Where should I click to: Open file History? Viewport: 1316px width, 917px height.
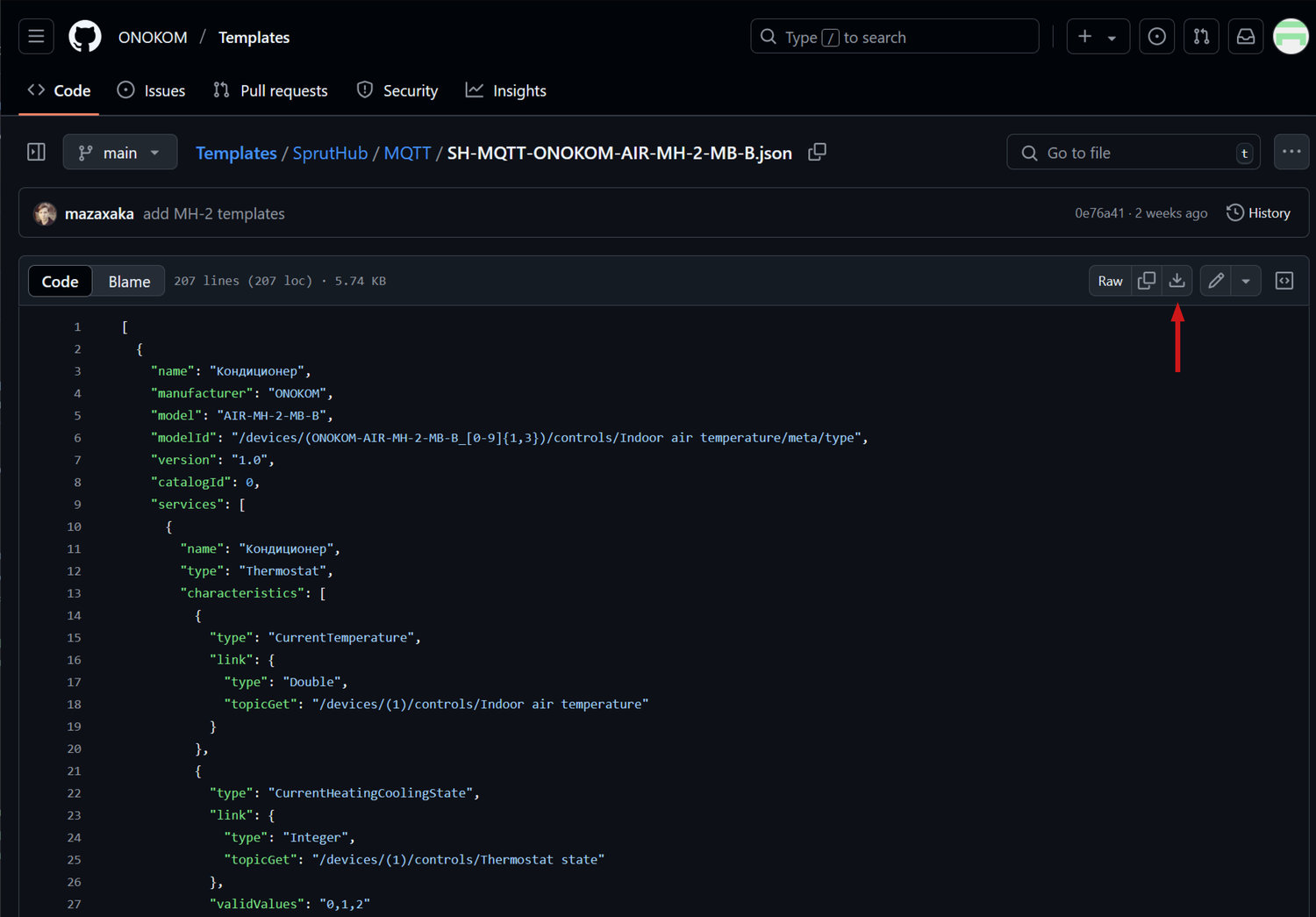click(1258, 213)
